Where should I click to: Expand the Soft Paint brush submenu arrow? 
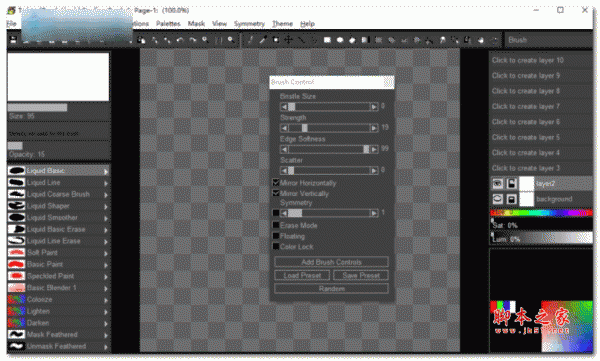[106, 253]
